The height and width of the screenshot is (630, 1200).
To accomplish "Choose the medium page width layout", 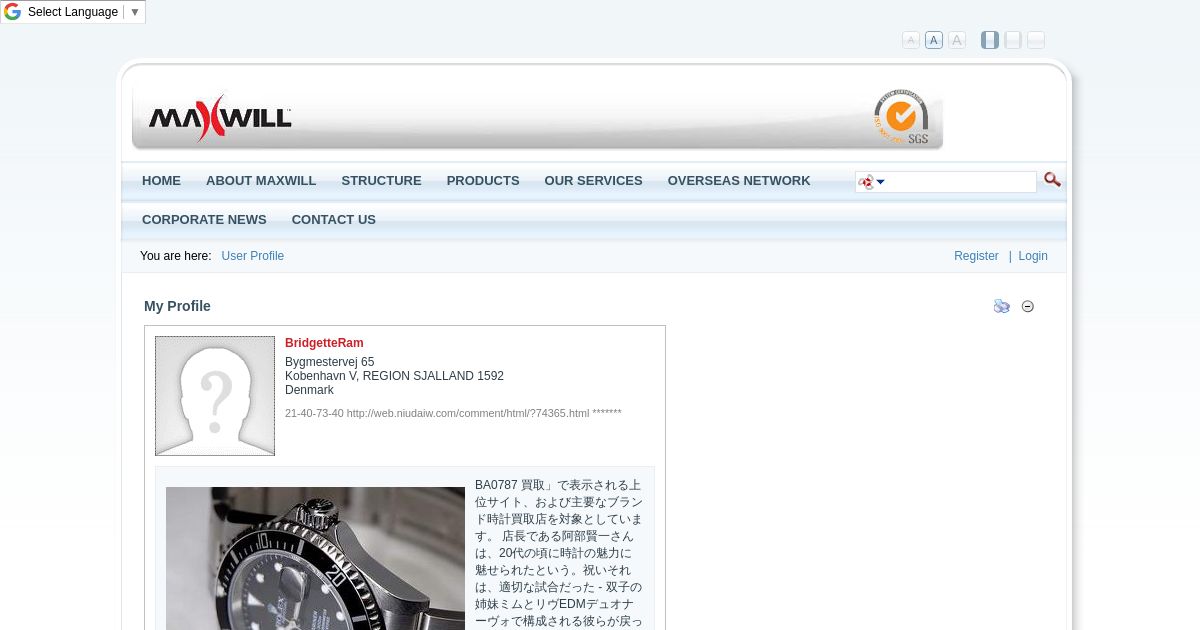I will point(1013,40).
